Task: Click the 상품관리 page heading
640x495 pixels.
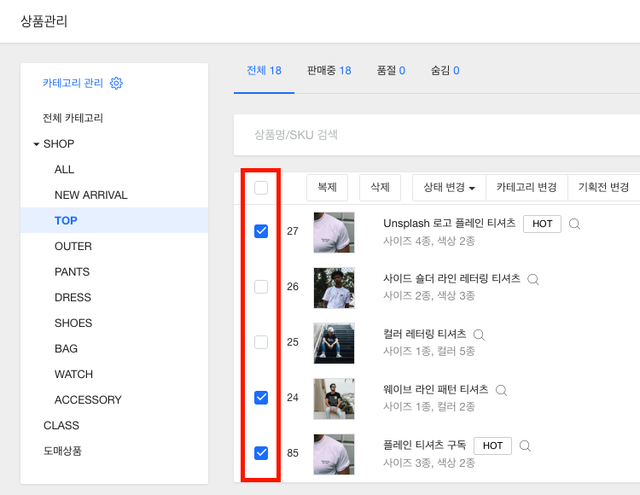Action: click(x=44, y=21)
